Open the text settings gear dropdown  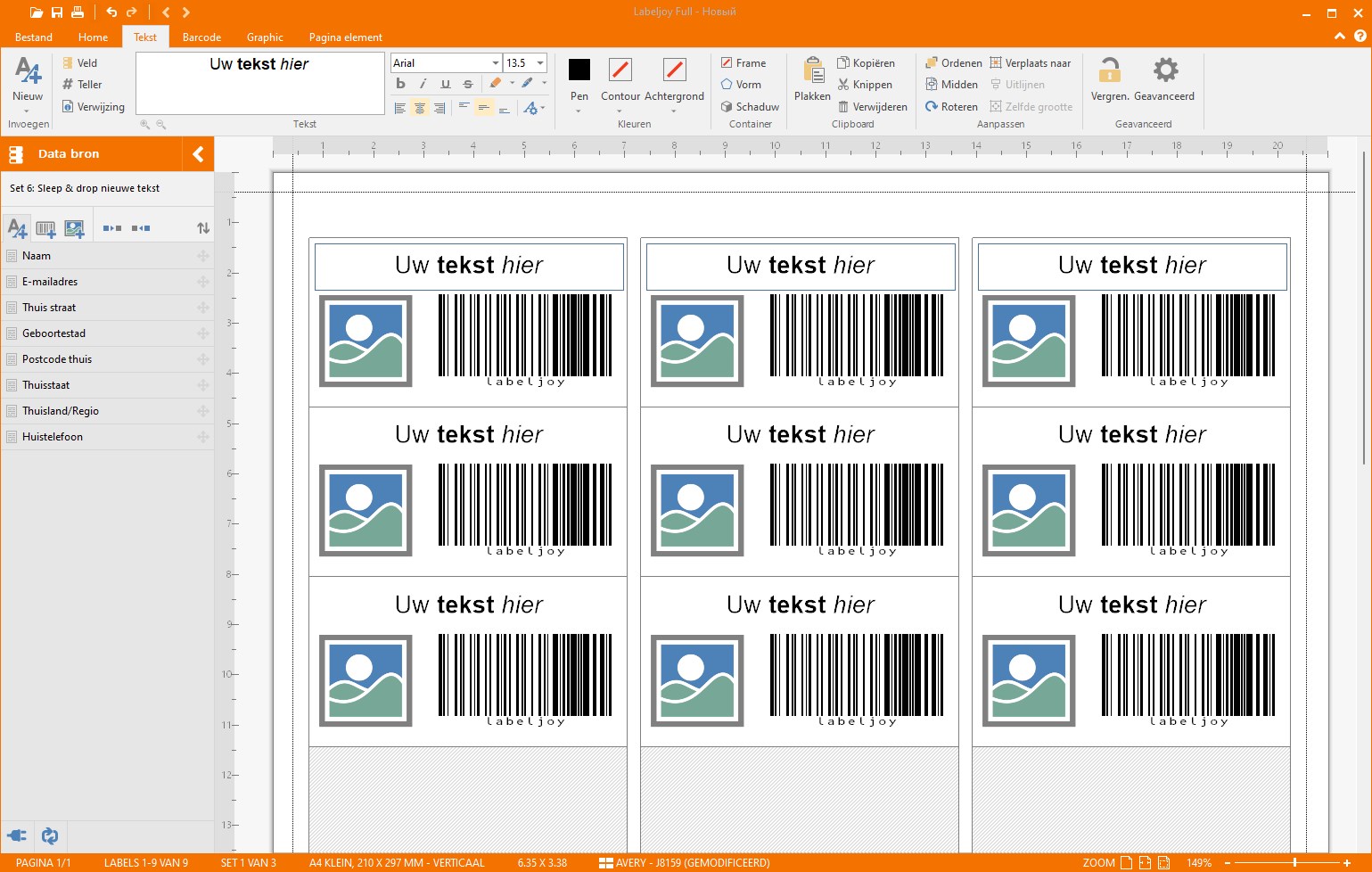tap(534, 108)
